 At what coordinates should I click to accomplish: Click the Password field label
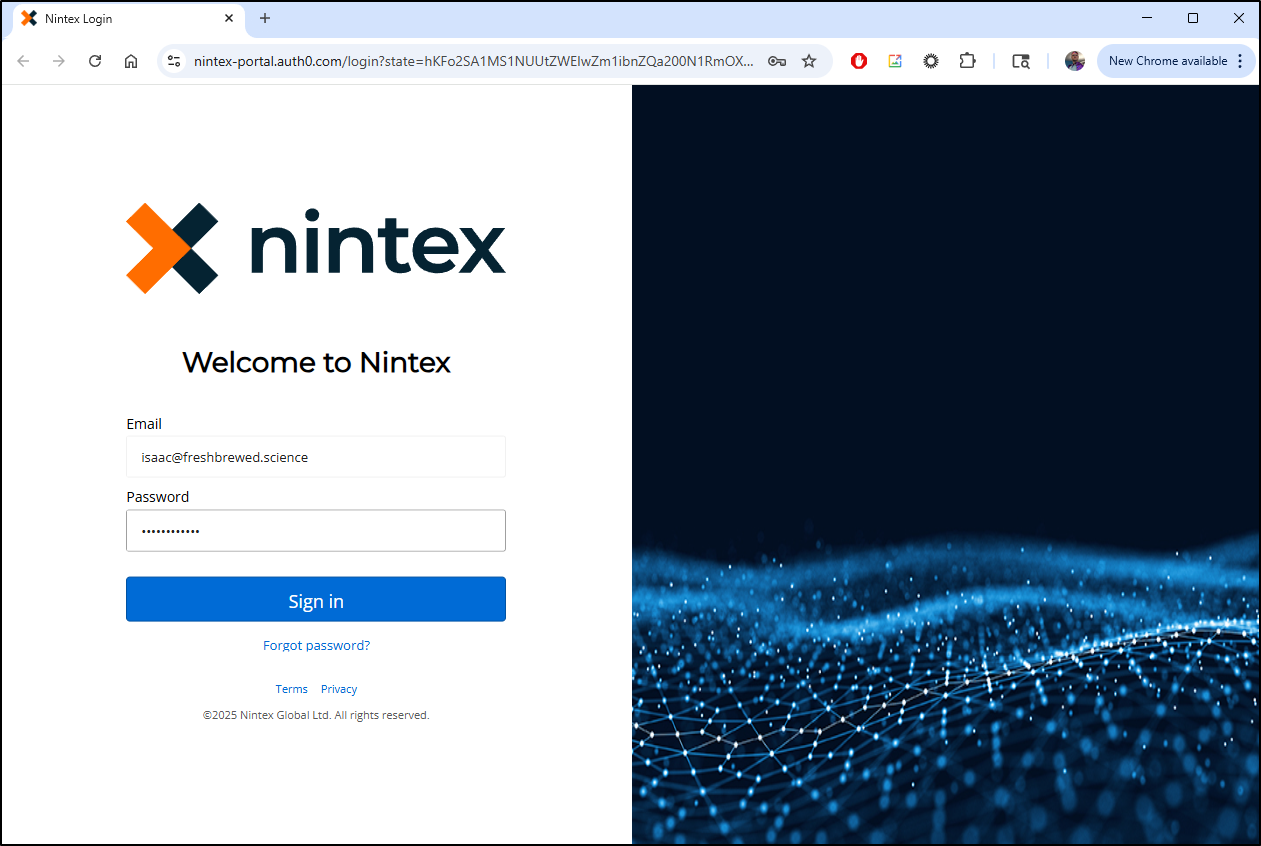pyautogui.click(x=157, y=497)
